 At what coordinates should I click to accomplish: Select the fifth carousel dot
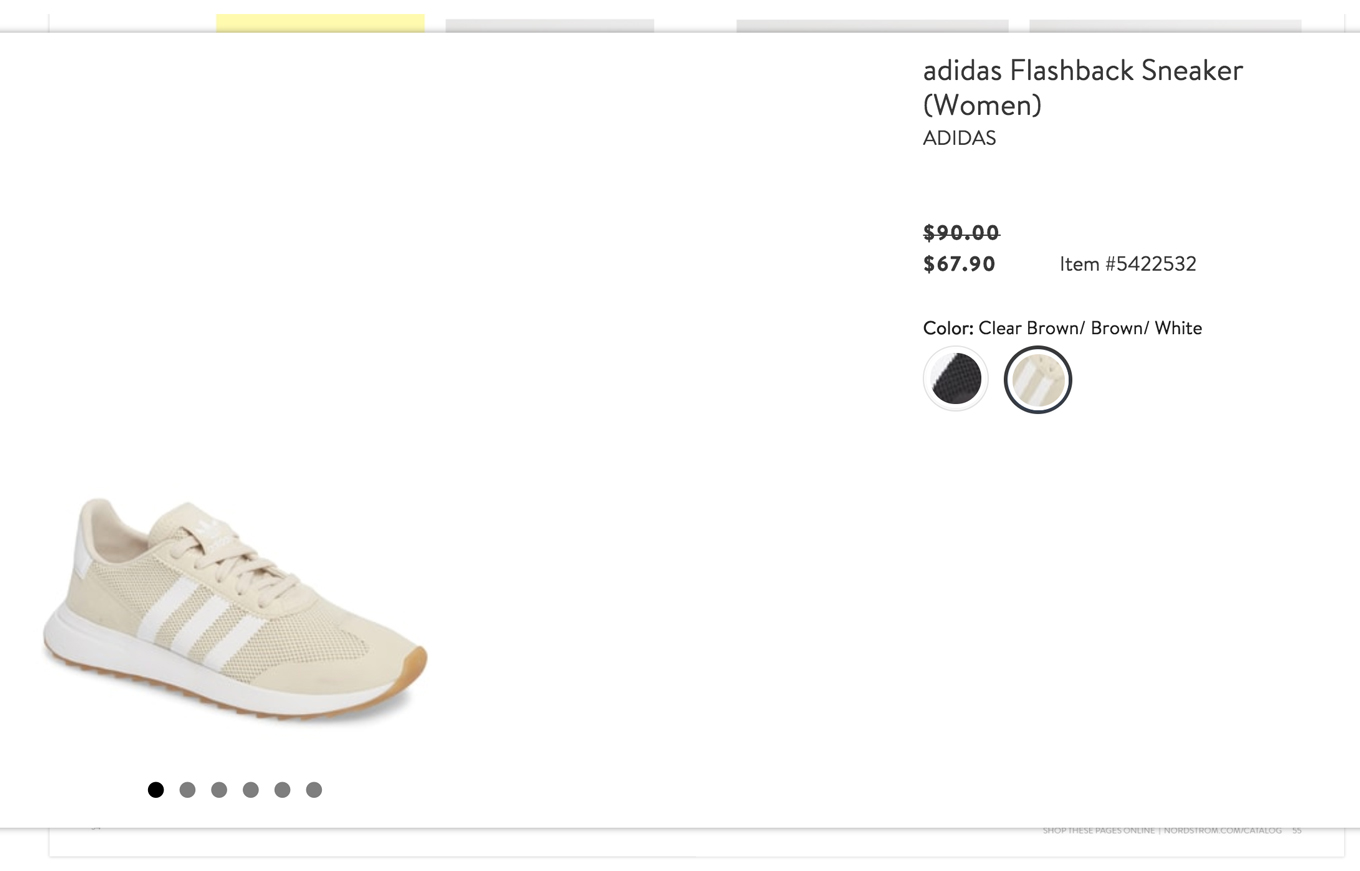click(x=282, y=789)
